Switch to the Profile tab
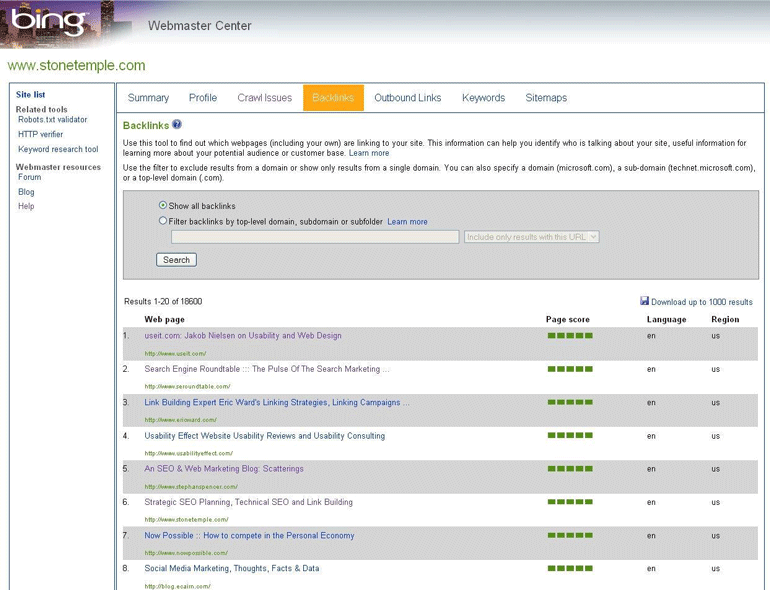This screenshot has height=590, width=770. tap(203, 98)
